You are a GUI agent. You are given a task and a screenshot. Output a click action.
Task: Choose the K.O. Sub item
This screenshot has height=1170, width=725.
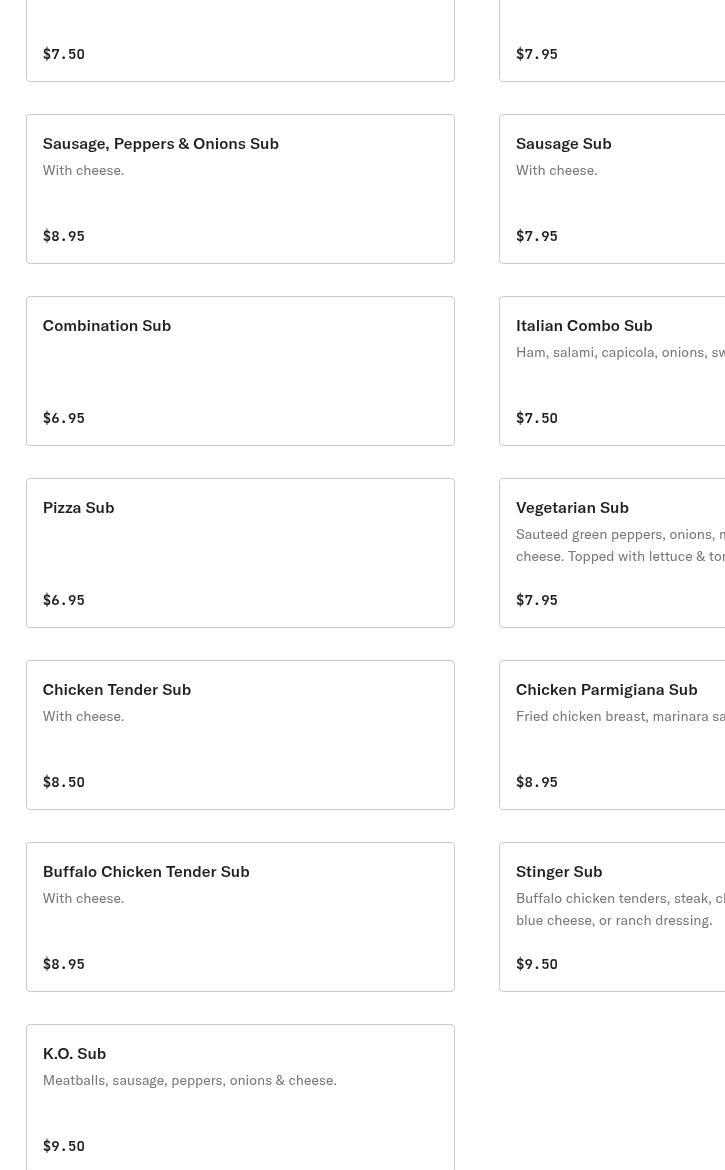(240, 1097)
